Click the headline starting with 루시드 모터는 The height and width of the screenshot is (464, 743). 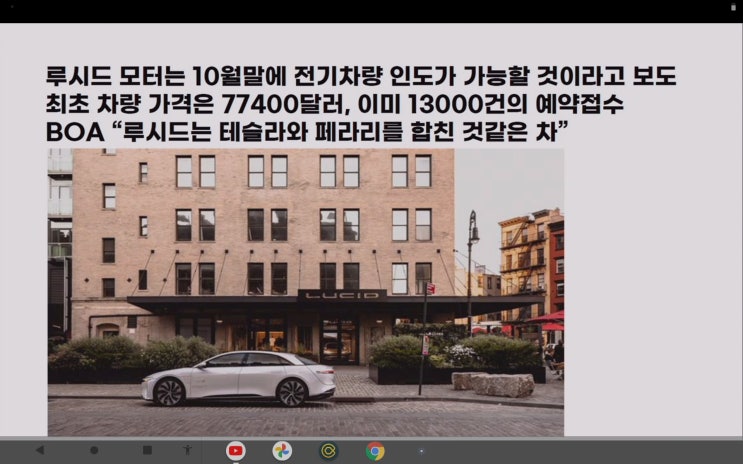(x=361, y=76)
